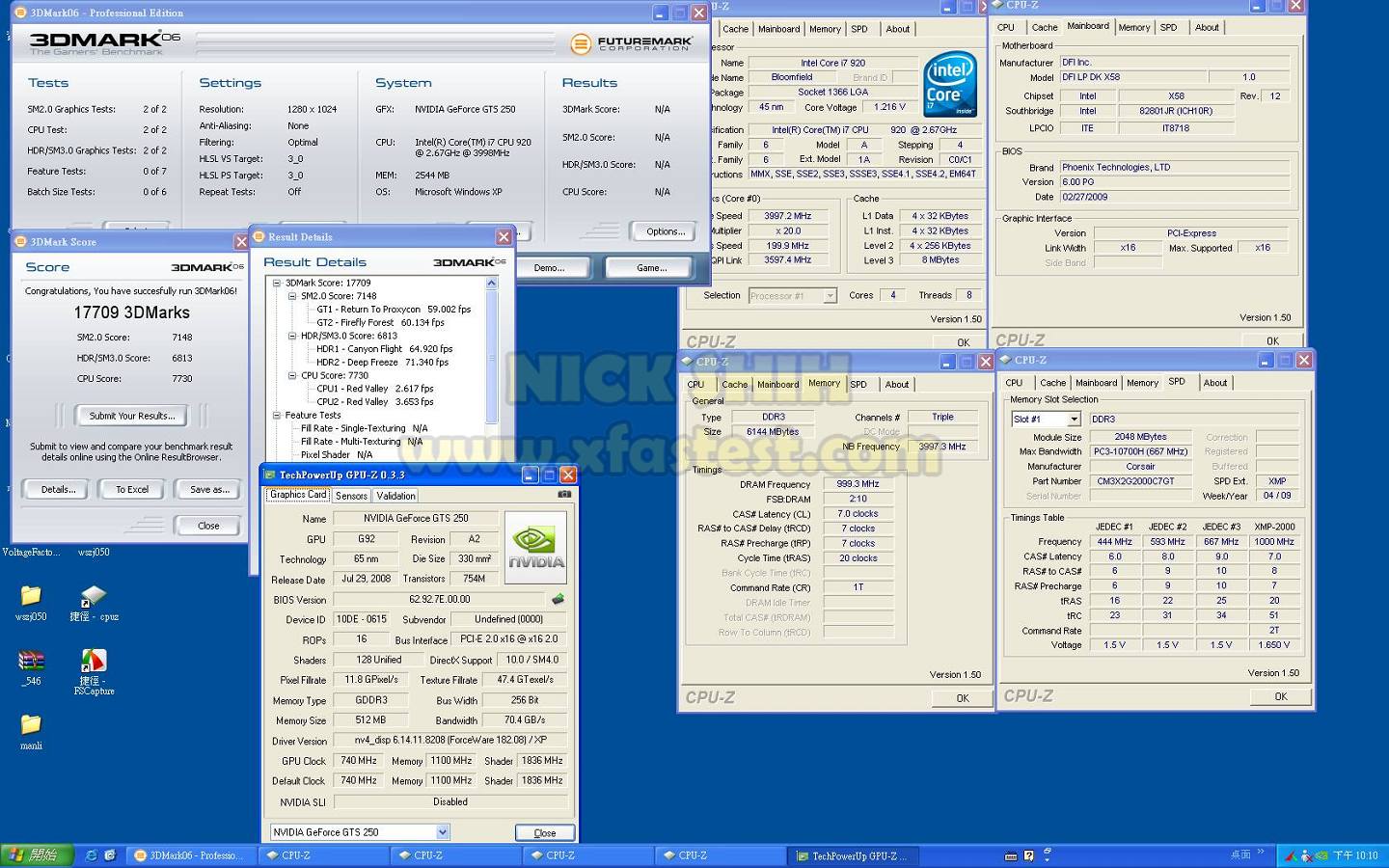Click the 3DMark06 window title bar icon
The image size is (1389, 868).
pyautogui.click(x=20, y=13)
